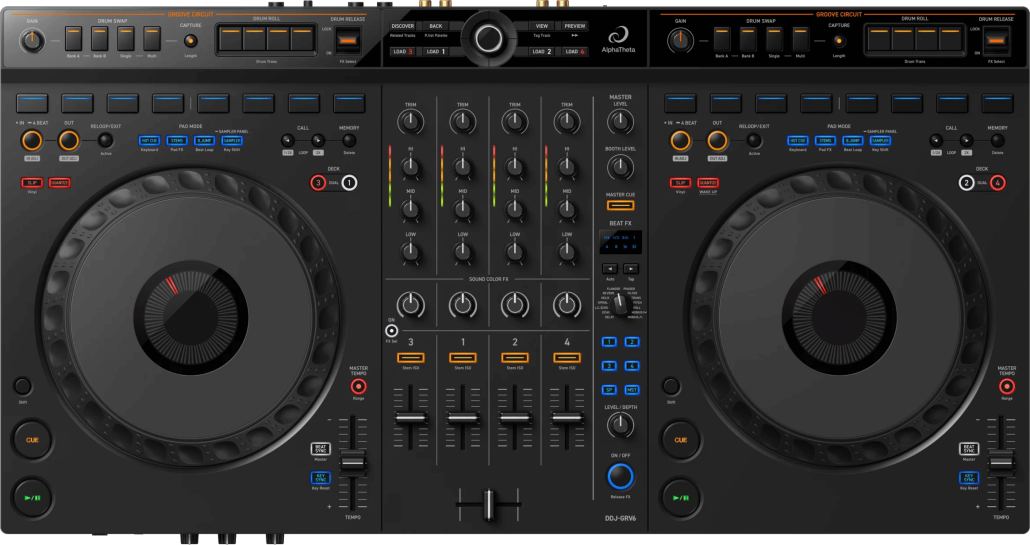Switch left deck pads to Stems mode
The image size is (1030, 545).
(177, 141)
